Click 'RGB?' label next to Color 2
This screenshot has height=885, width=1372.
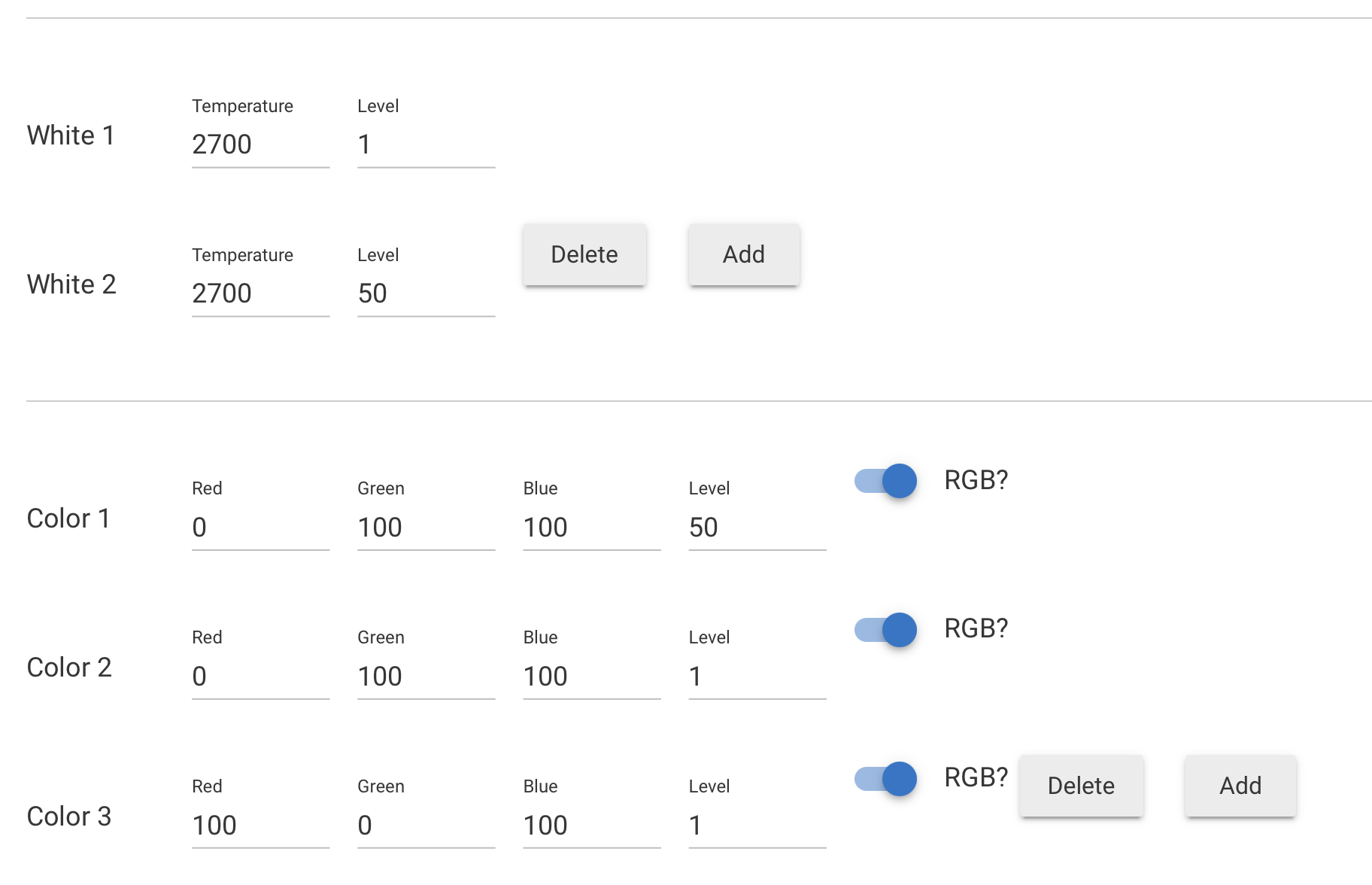[976, 628]
